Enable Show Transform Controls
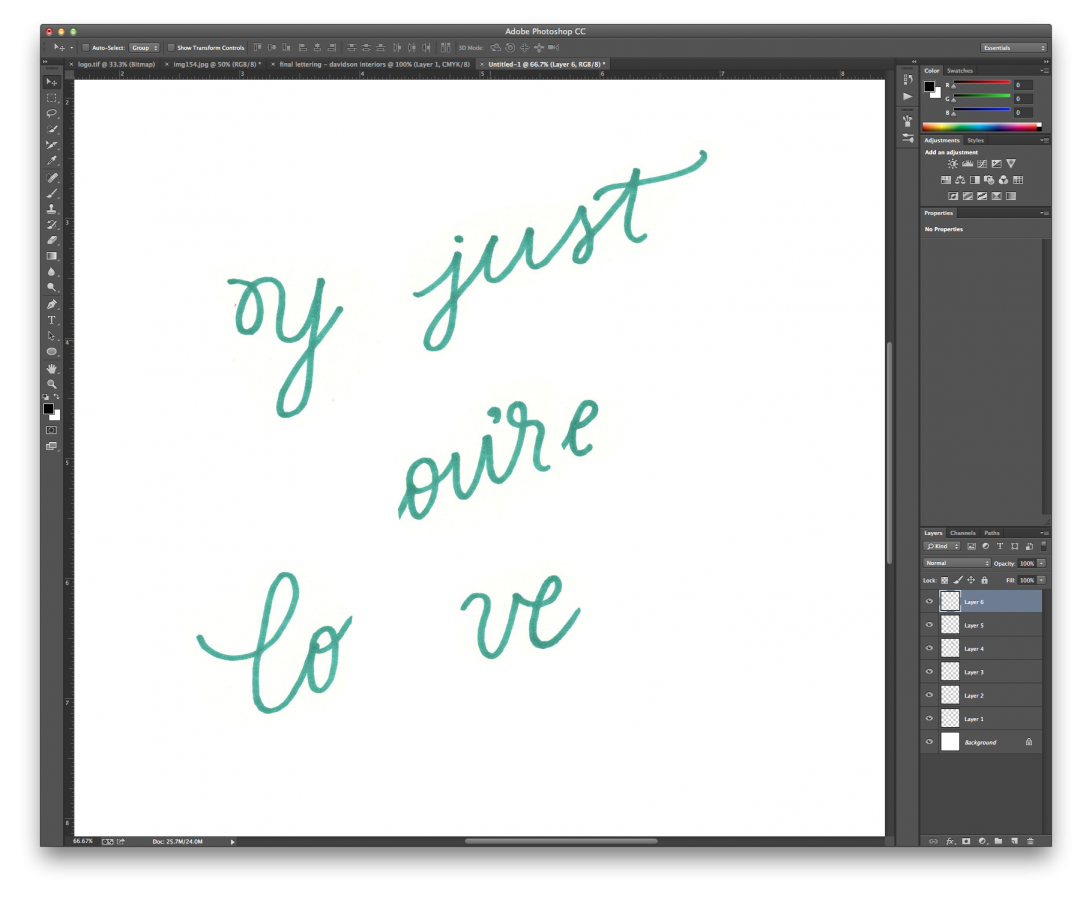1092x900 pixels. click(172, 47)
